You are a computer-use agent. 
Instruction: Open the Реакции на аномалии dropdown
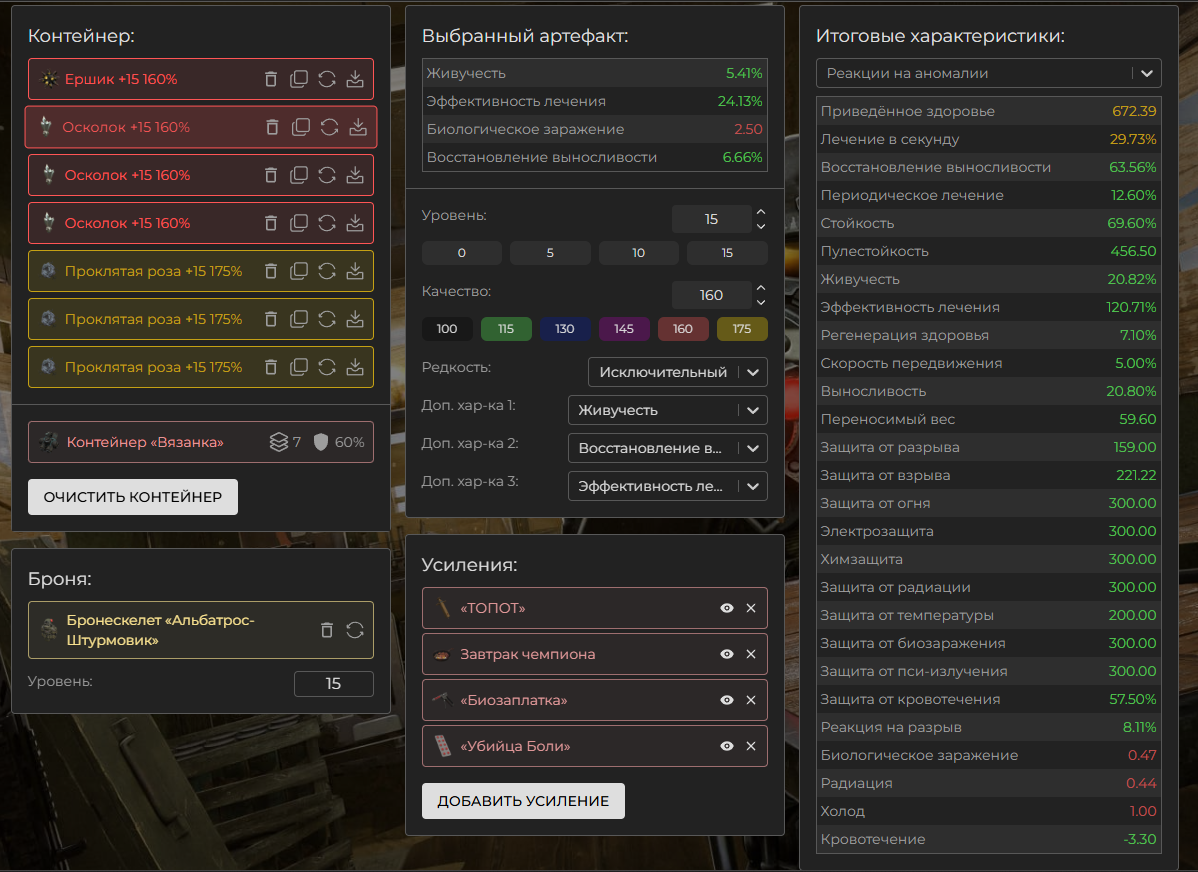point(988,73)
